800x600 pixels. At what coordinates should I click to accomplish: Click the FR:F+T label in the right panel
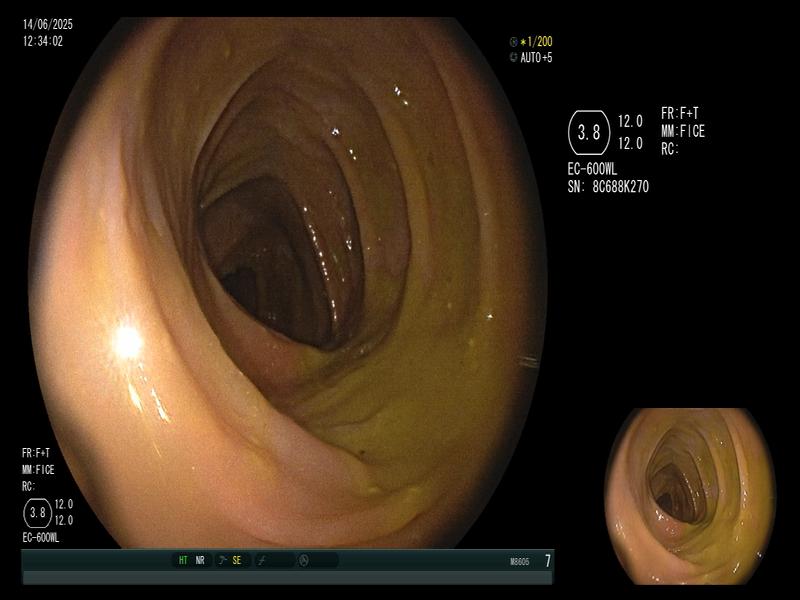click(680, 113)
